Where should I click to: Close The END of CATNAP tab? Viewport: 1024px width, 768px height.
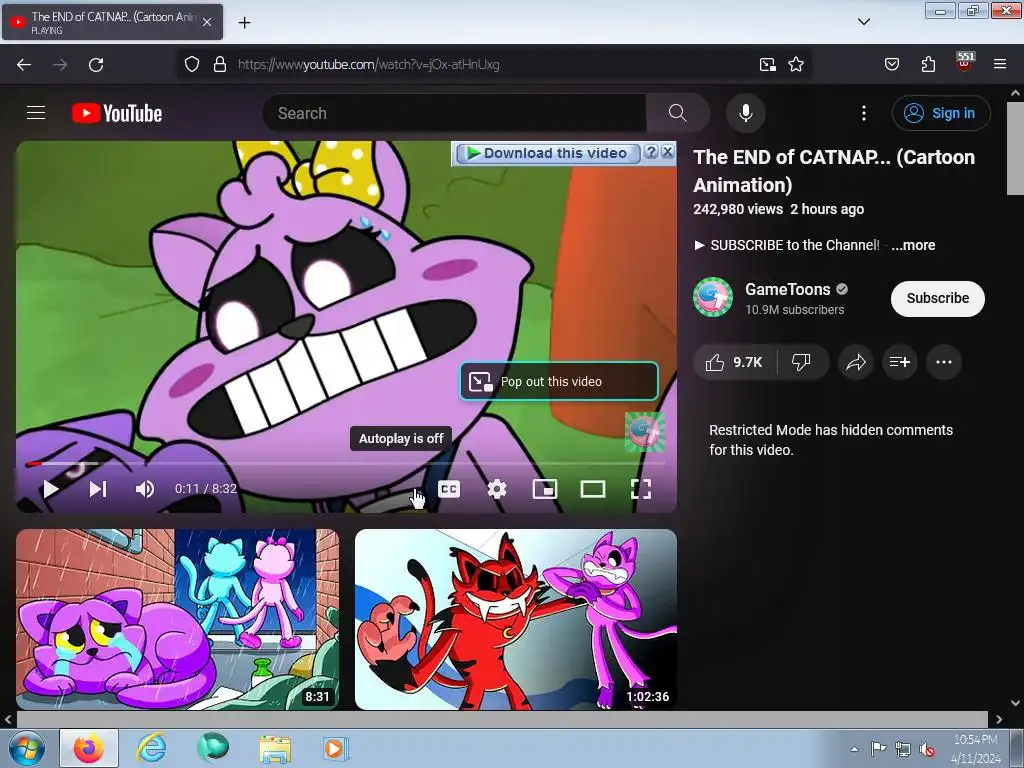[x=207, y=22]
